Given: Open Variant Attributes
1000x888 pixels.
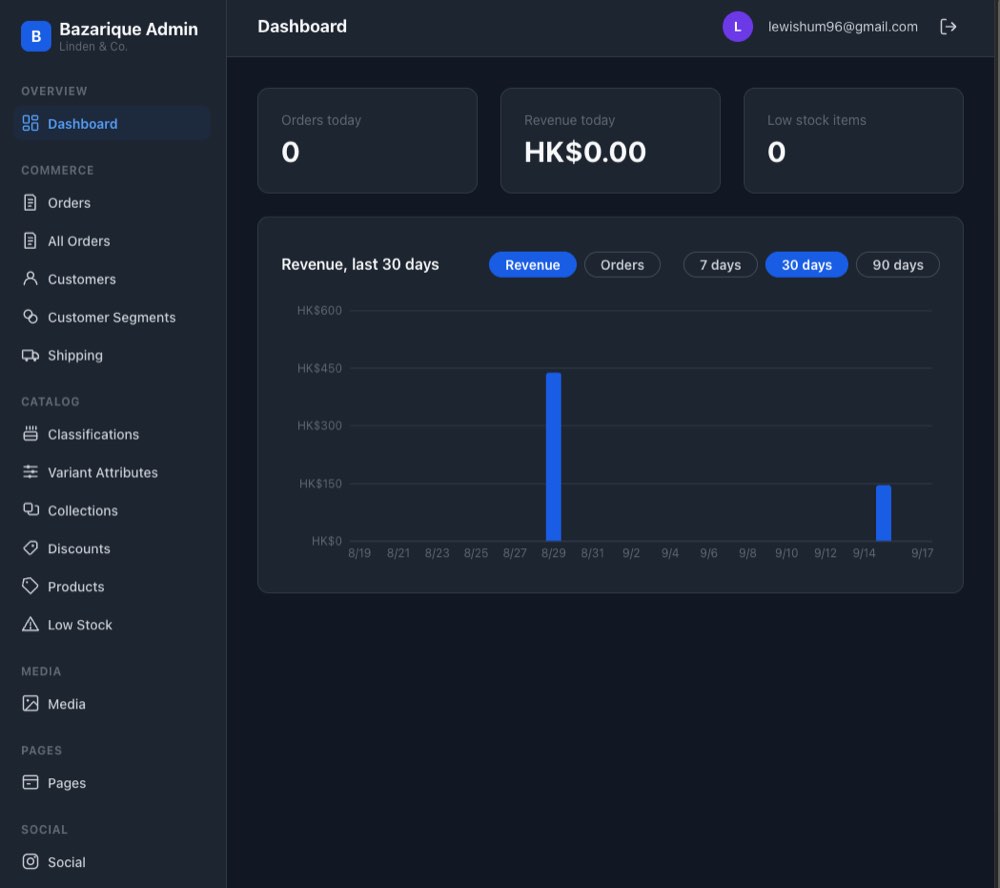Looking at the screenshot, I should tap(112, 472).
